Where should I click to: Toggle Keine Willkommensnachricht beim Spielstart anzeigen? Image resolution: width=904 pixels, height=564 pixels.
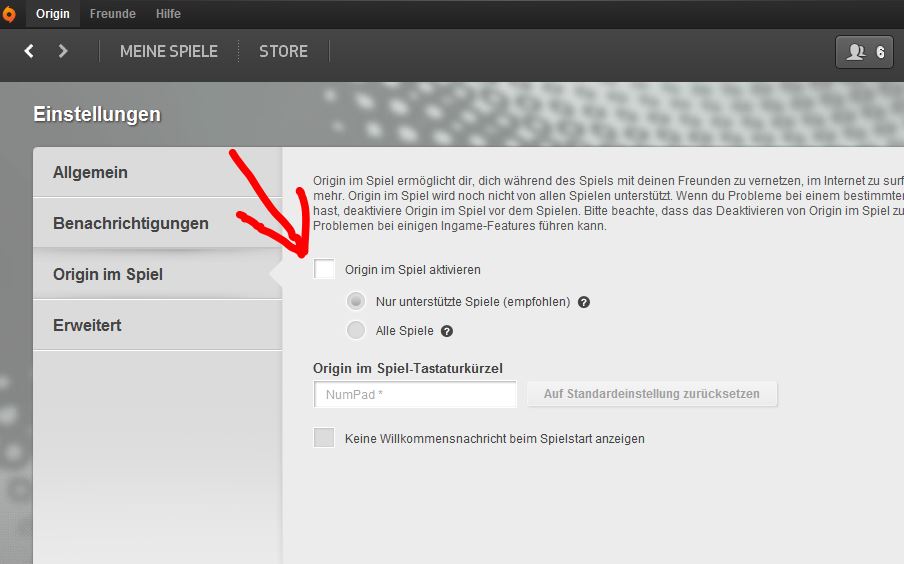pyautogui.click(x=324, y=438)
